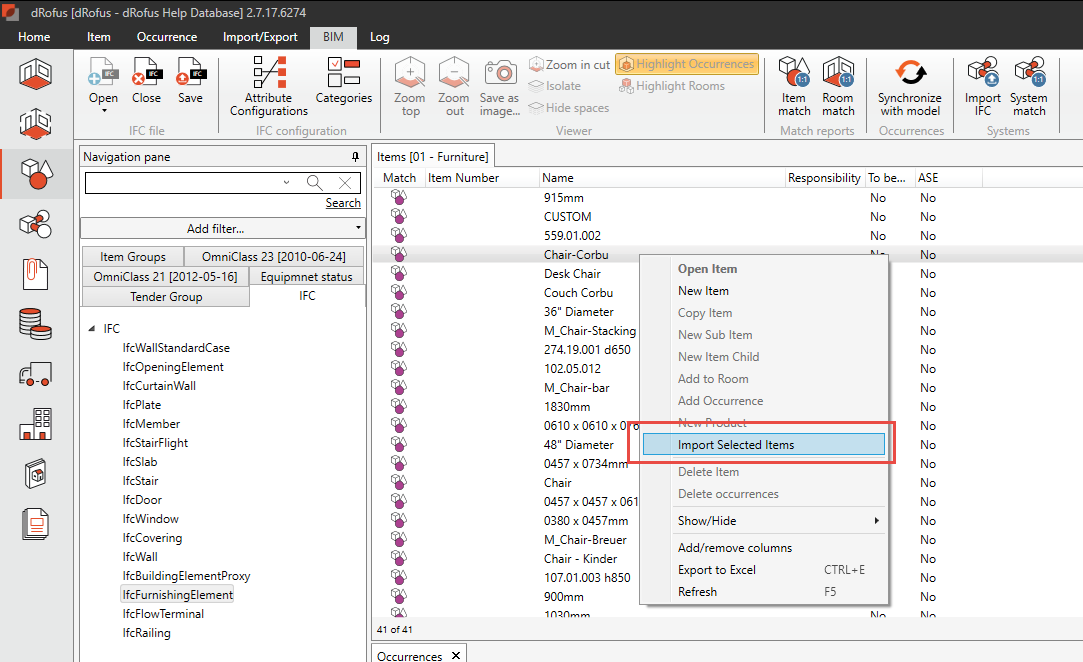Click the System match icon

(x=1028, y=85)
